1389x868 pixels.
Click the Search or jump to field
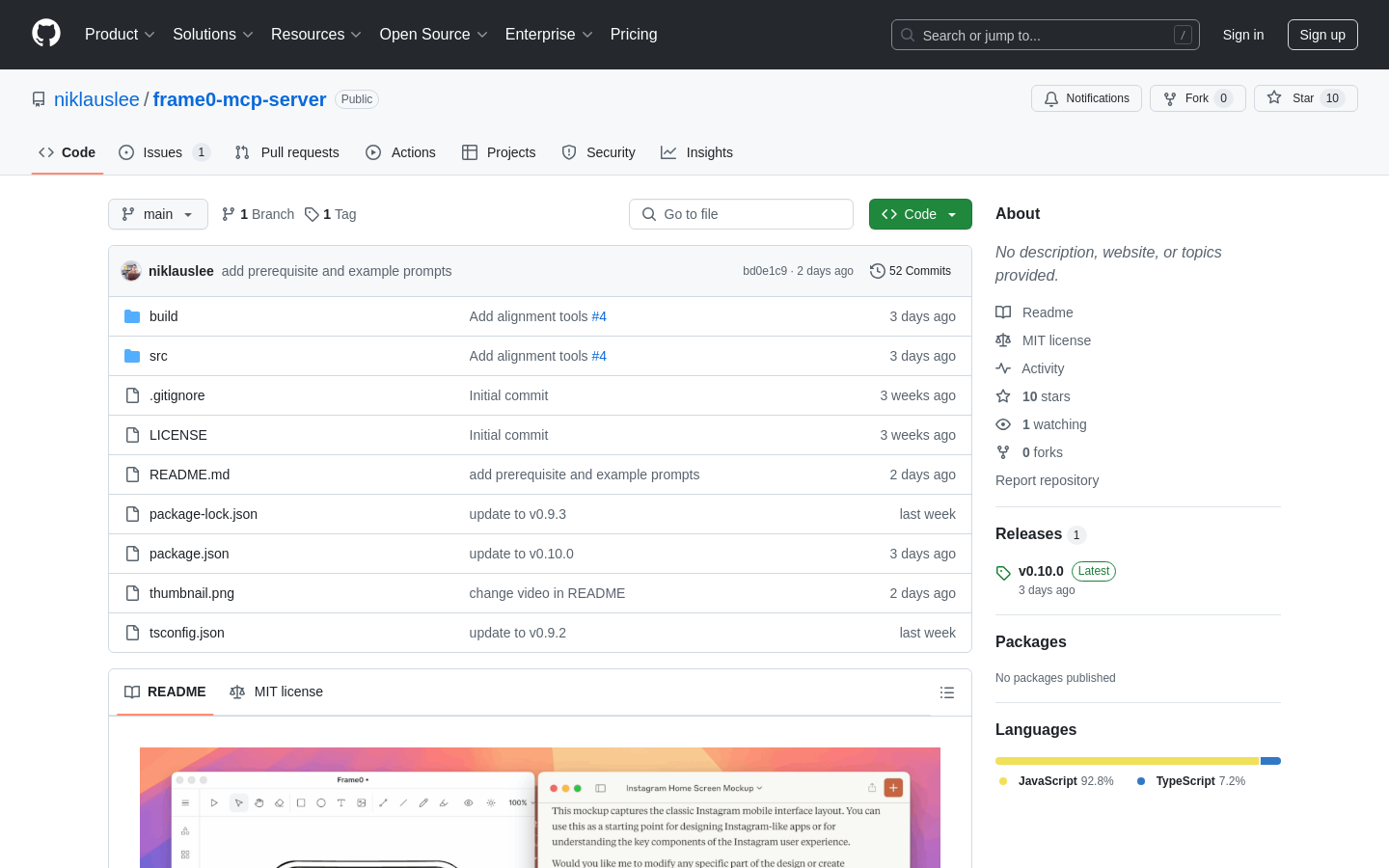(1046, 35)
